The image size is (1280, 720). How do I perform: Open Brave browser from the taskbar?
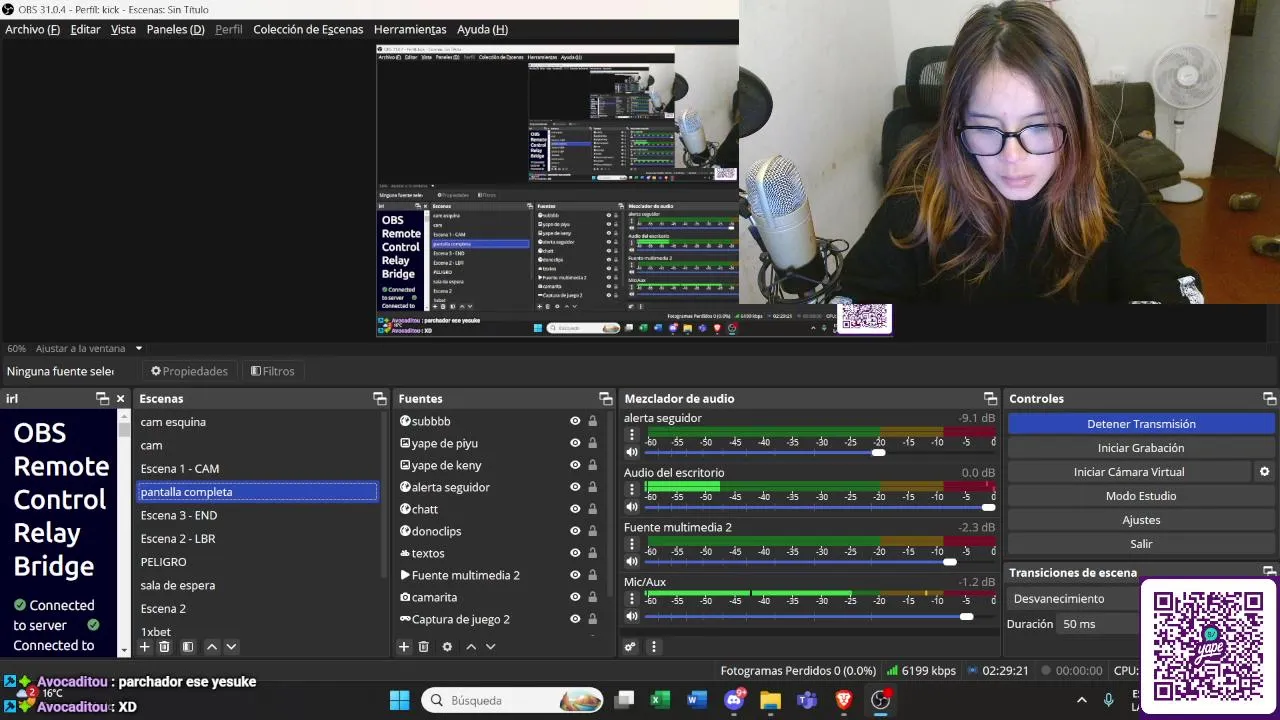click(844, 700)
